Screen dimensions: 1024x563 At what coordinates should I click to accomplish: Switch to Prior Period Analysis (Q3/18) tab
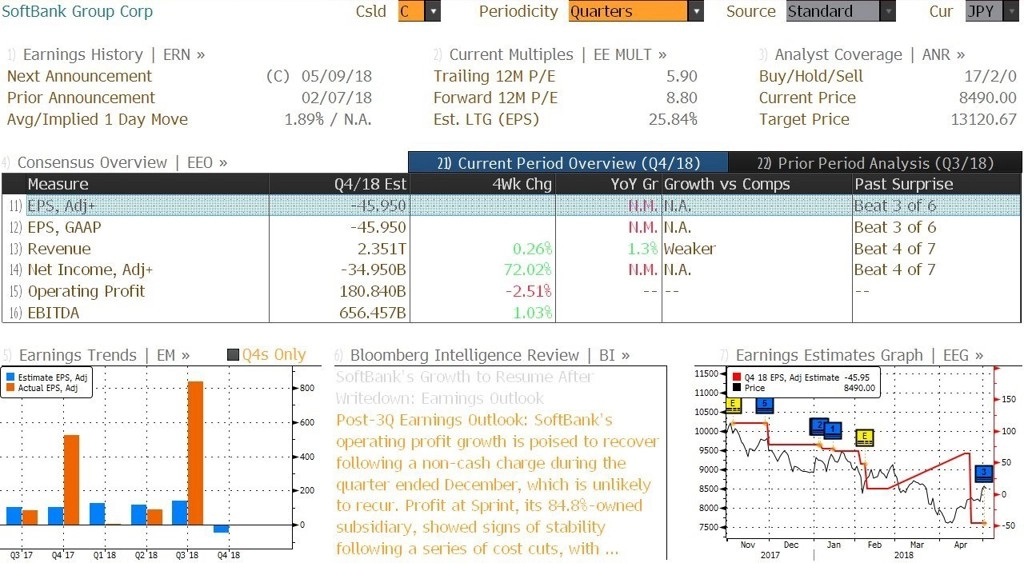tap(875, 163)
